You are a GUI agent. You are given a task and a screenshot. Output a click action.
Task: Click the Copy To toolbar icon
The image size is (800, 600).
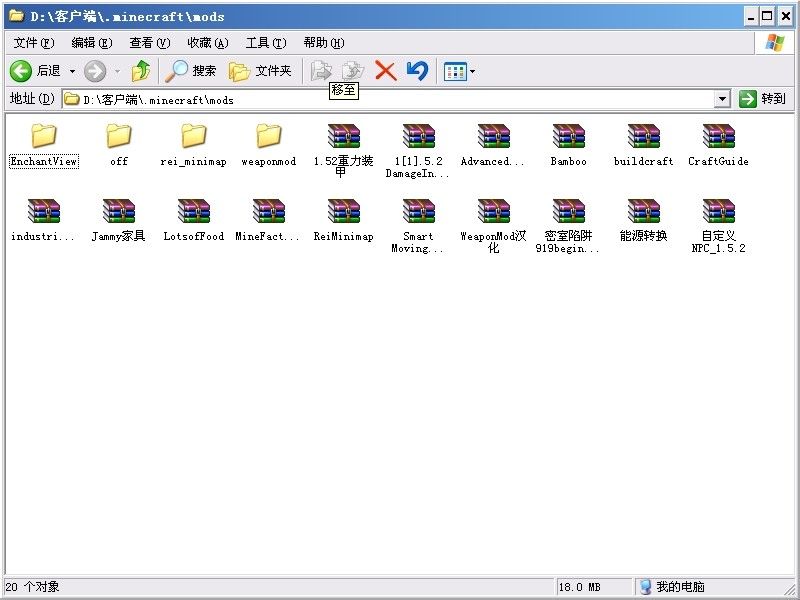(x=353, y=71)
